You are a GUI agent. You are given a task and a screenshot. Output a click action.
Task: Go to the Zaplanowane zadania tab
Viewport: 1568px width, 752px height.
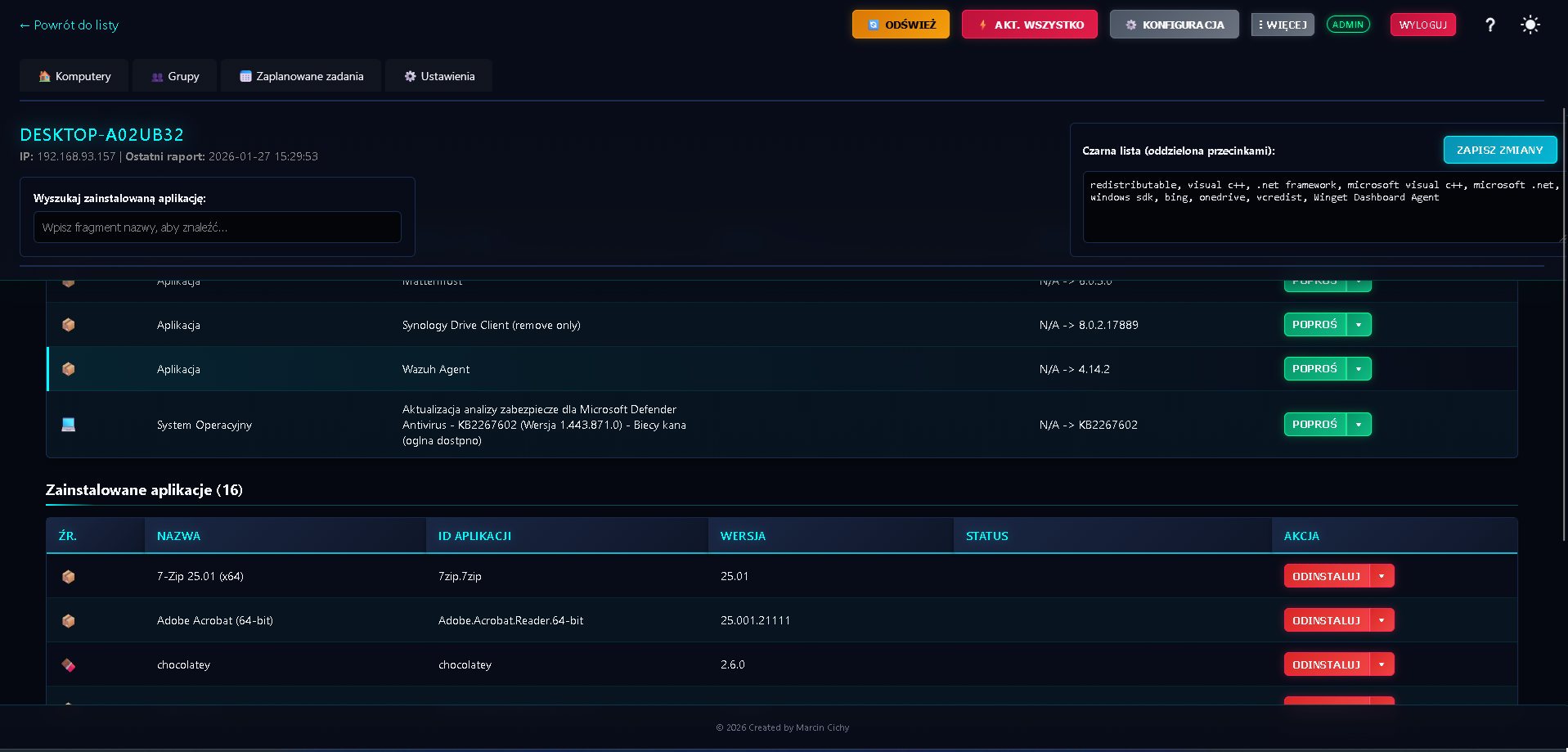click(301, 76)
